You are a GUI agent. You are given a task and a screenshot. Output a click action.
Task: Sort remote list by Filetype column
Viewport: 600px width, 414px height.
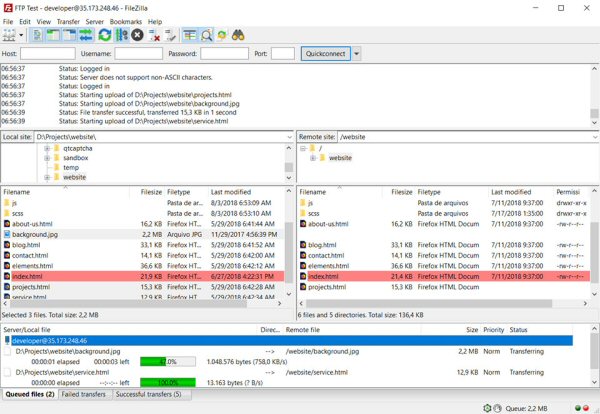(x=429, y=192)
